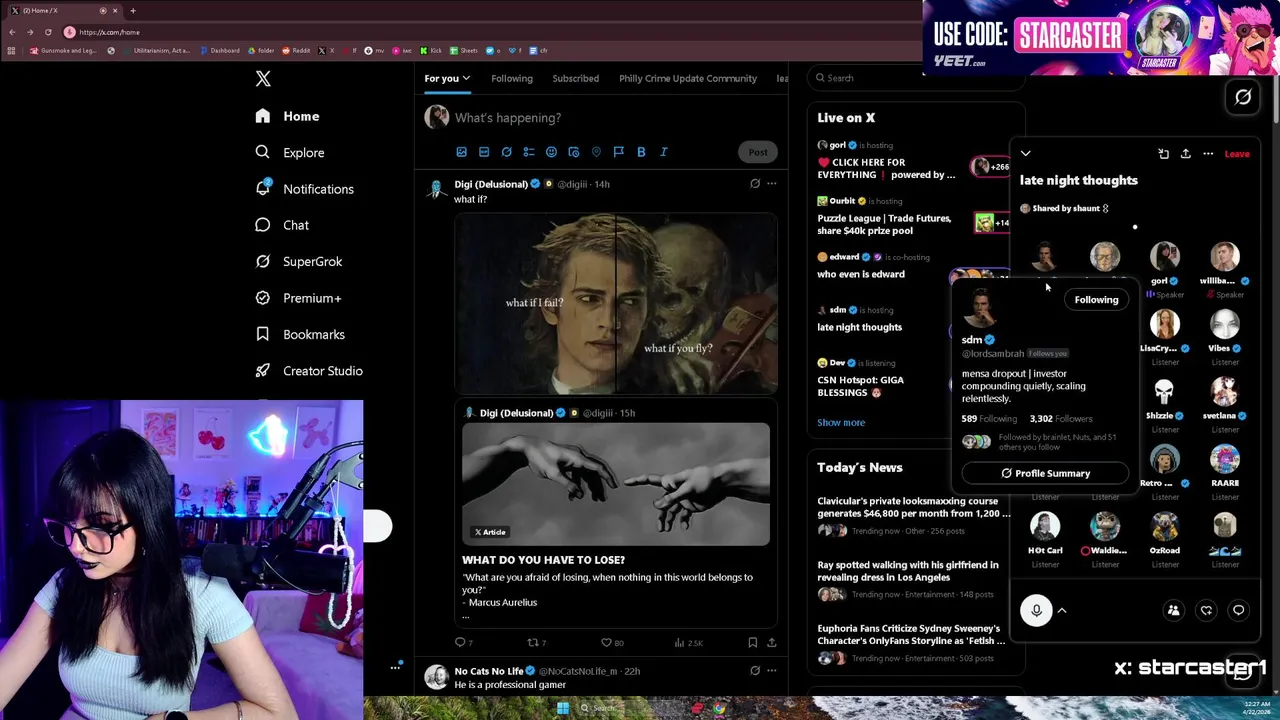The image size is (1280, 720).
Task: Click the pop-out icon in space panel
Action: pos(1163,154)
